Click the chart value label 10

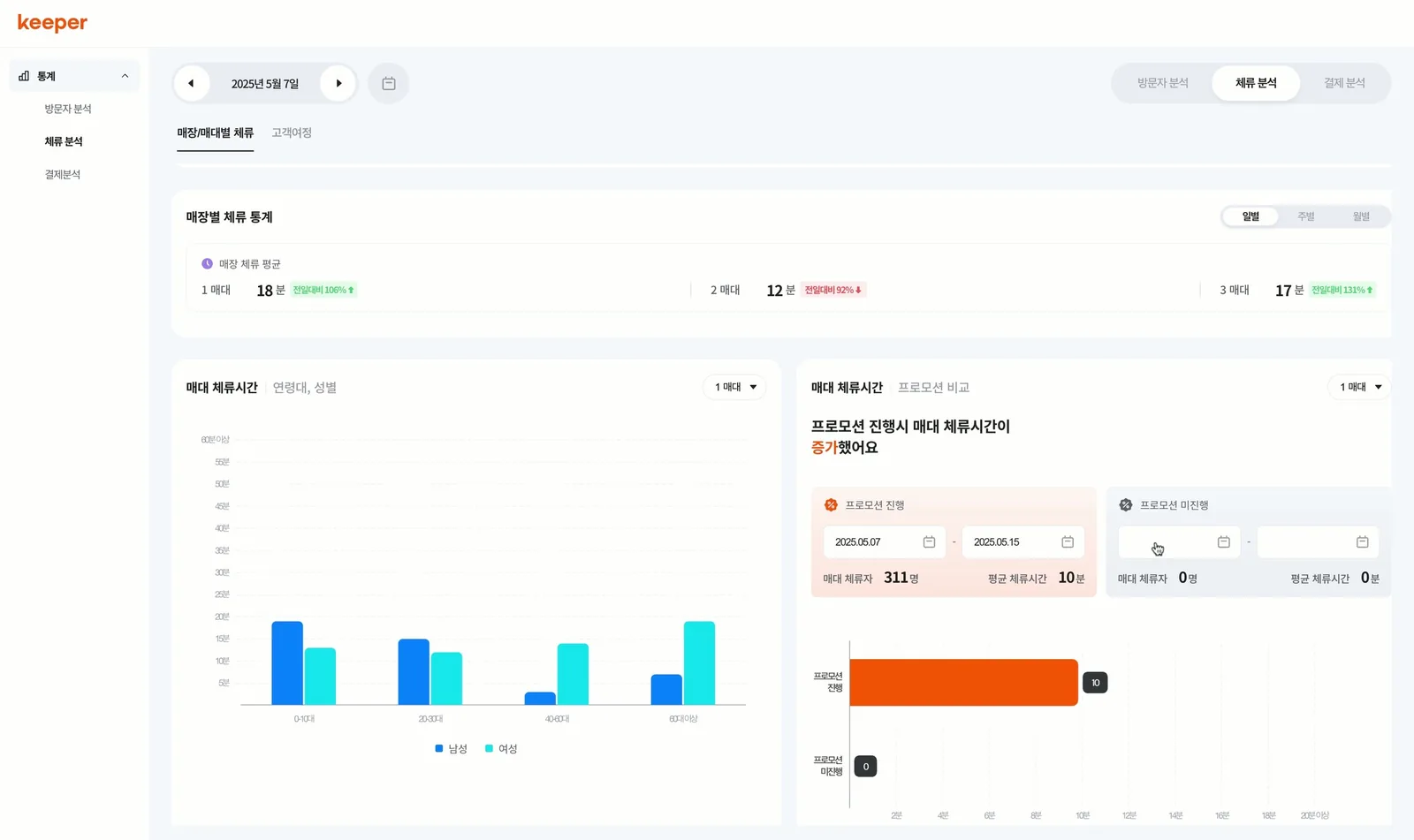coord(1095,683)
